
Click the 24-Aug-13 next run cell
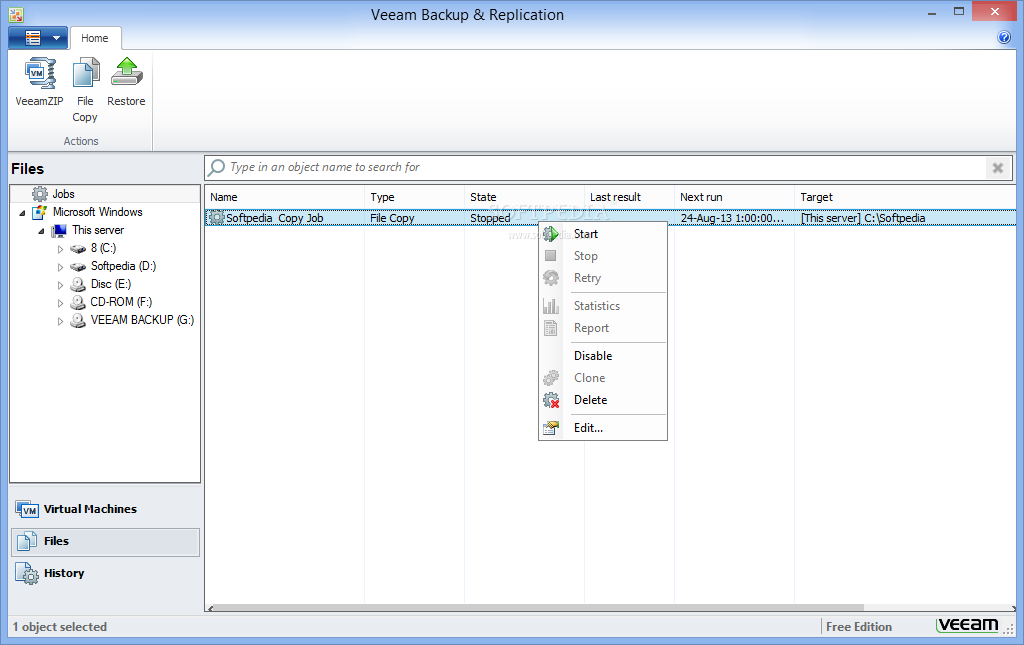click(x=732, y=218)
